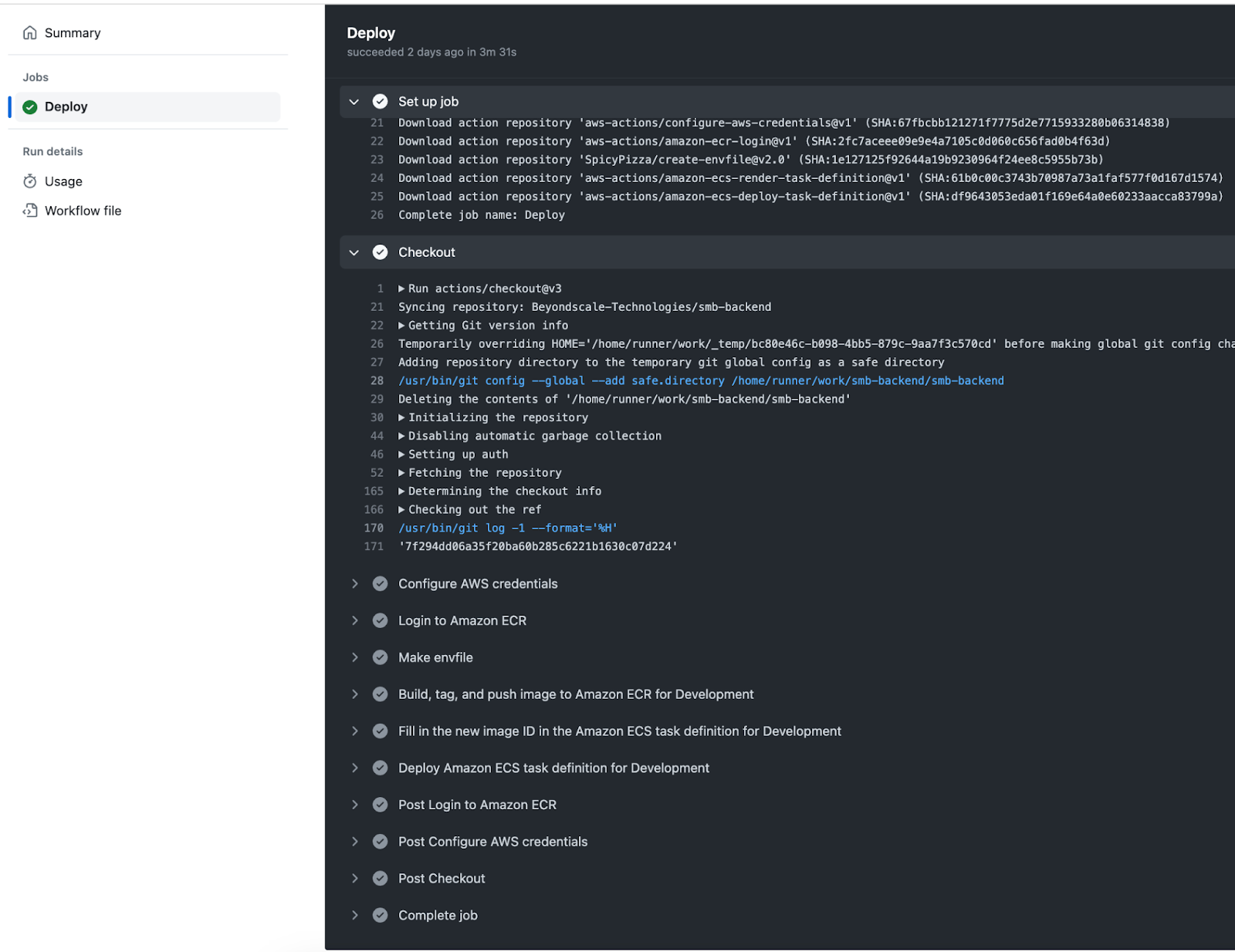Click the Workflow file icon in sidebar
Image resolution: width=1235 pixels, height=952 pixels.
click(30, 210)
